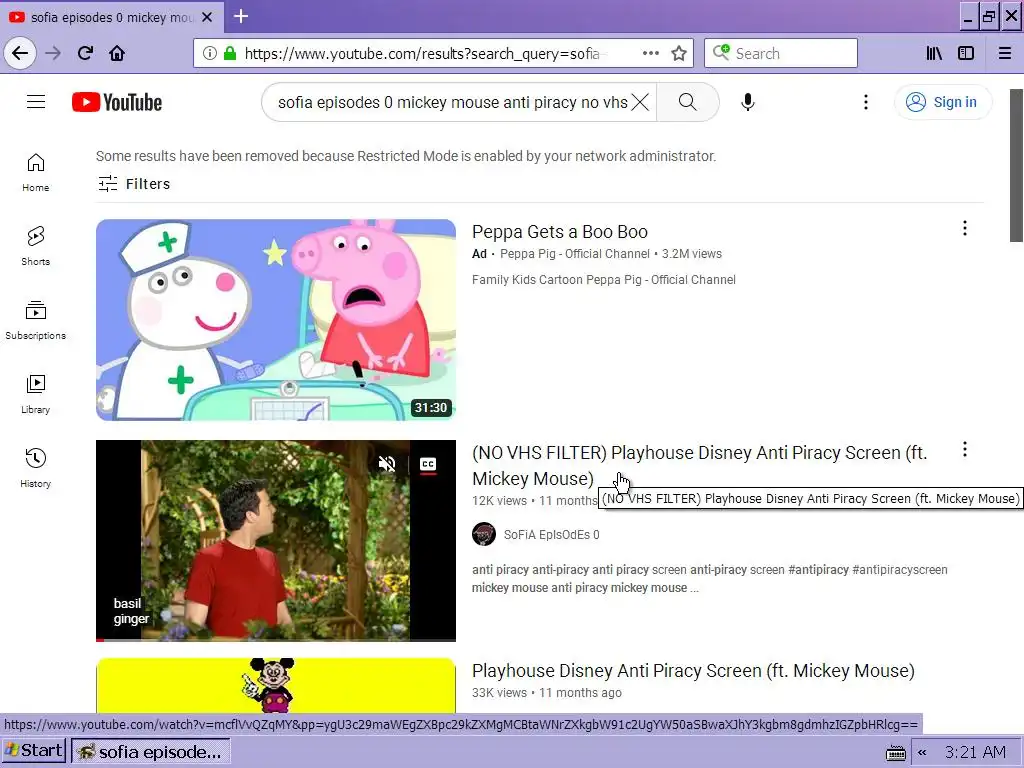Expand the search Filters
1024x768 pixels.
pos(134,184)
